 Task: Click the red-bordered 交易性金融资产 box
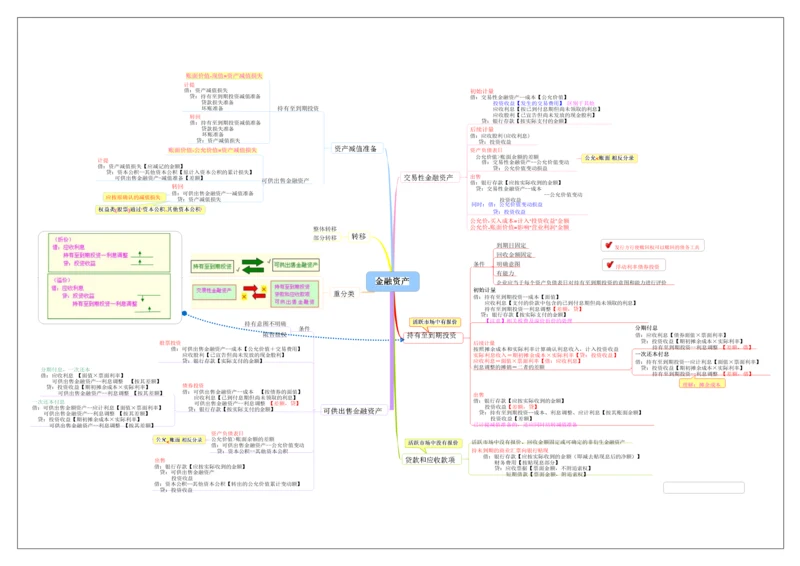[x=213, y=291]
